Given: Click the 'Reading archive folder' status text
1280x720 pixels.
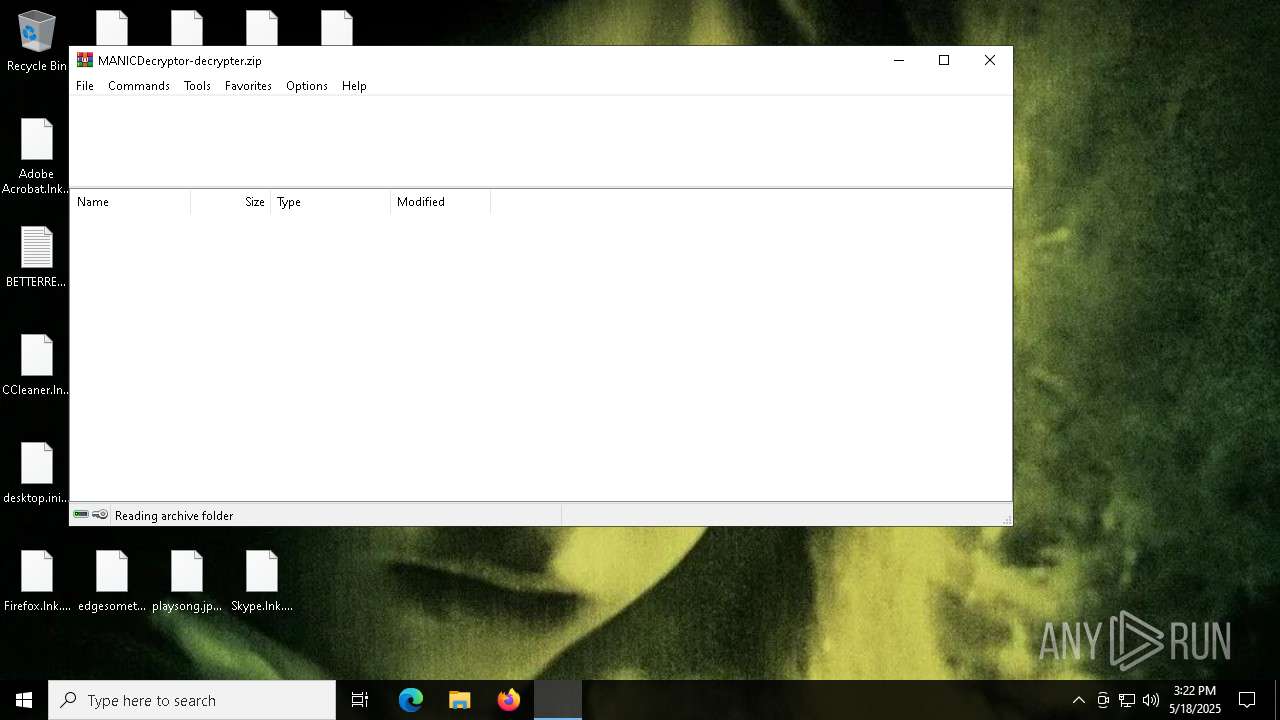Looking at the screenshot, I should [x=174, y=516].
